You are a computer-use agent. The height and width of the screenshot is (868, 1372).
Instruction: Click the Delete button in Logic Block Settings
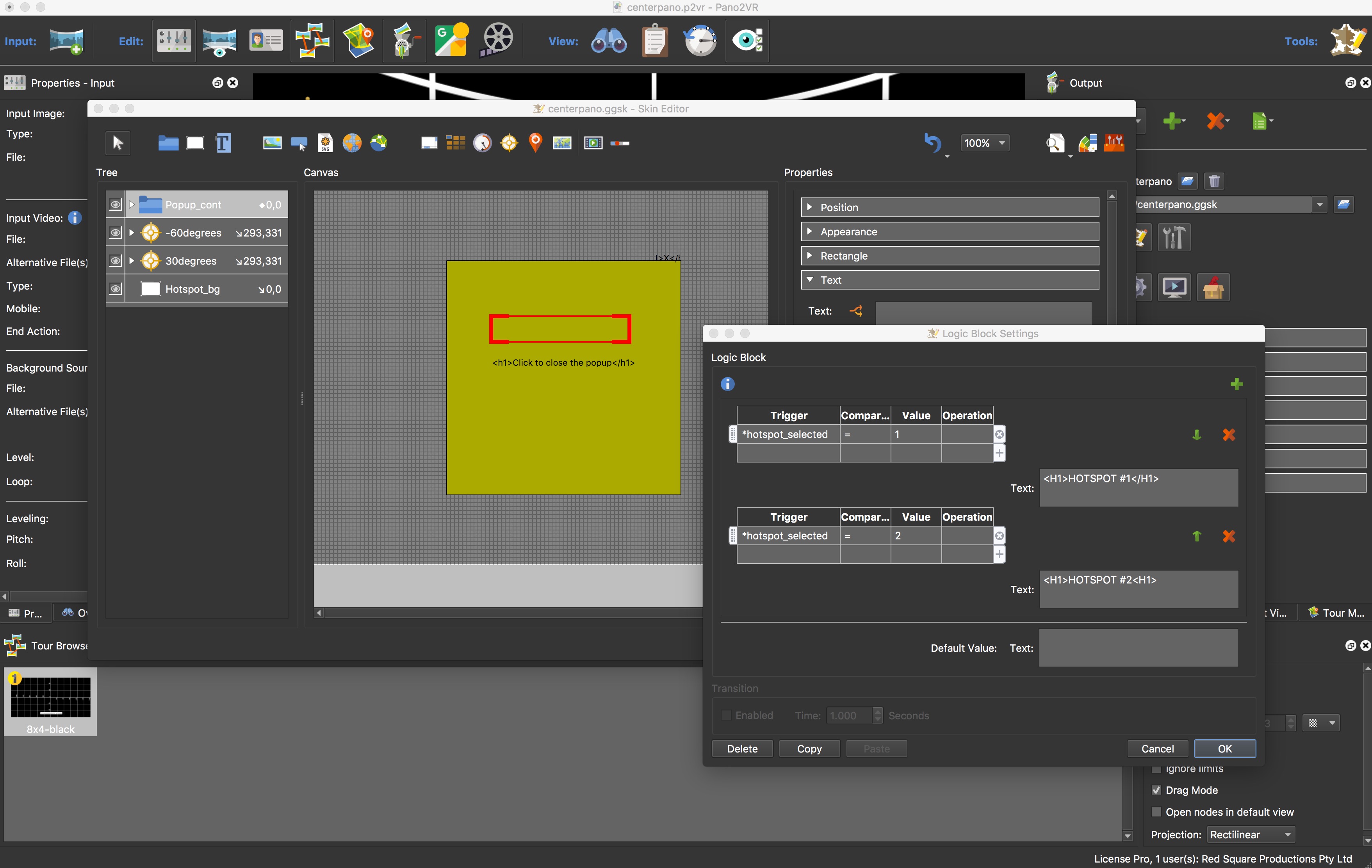tap(742, 749)
